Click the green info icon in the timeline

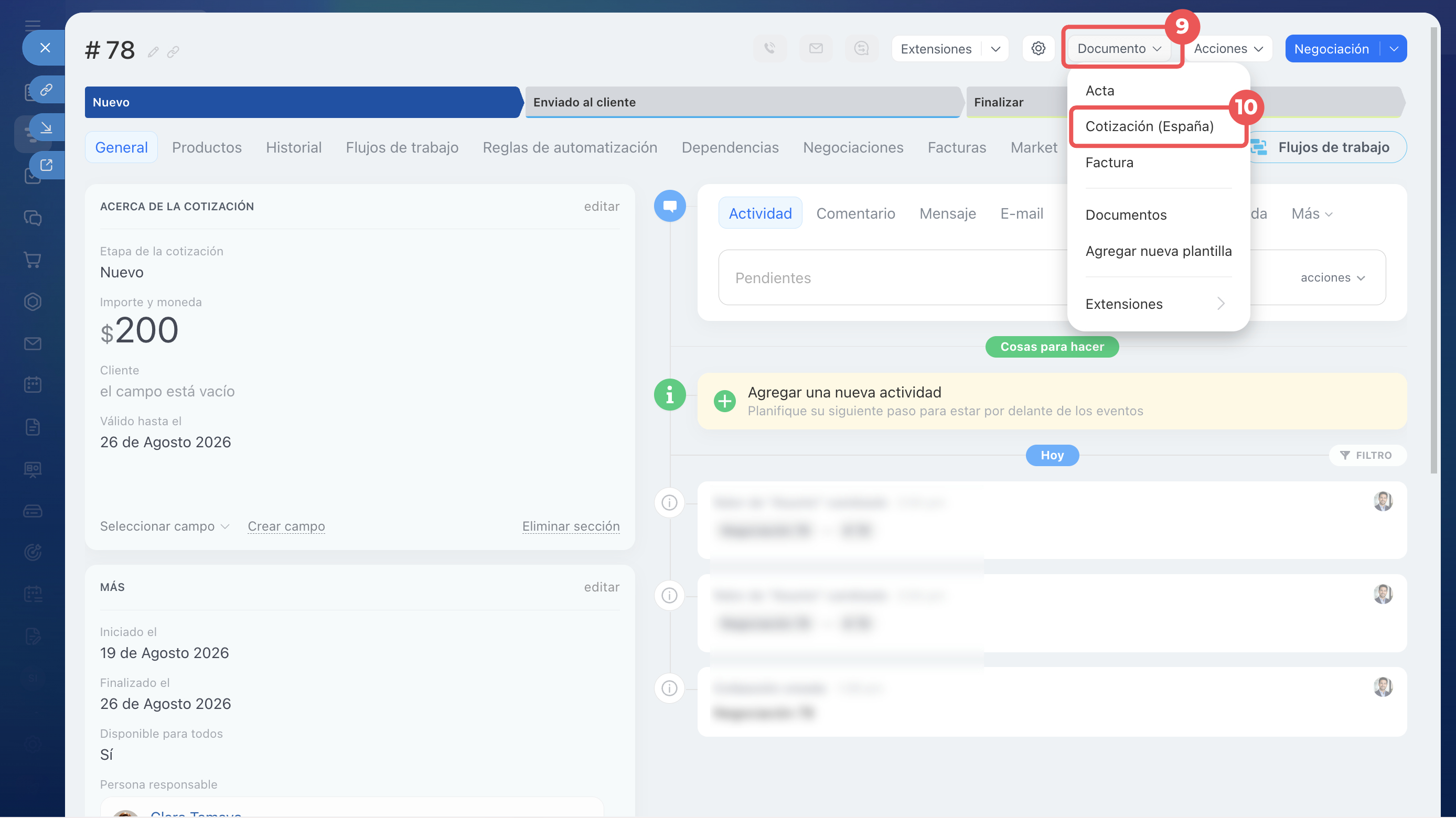coord(670,394)
